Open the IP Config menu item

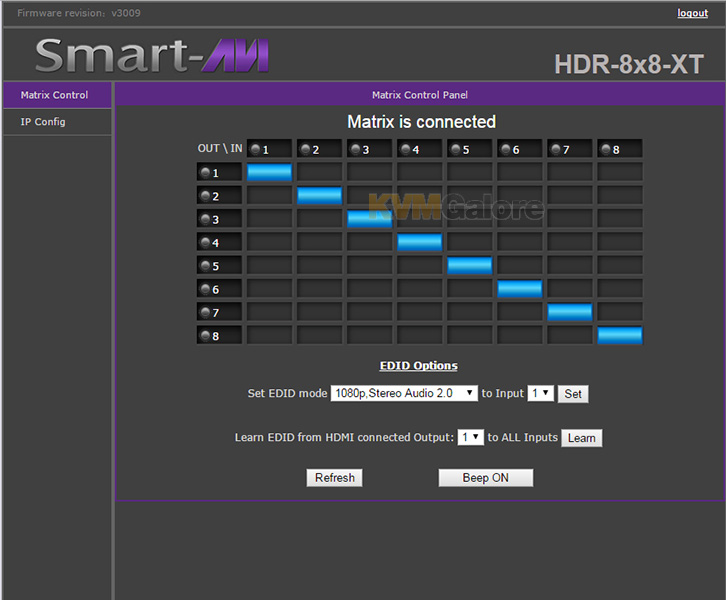coord(57,122)
